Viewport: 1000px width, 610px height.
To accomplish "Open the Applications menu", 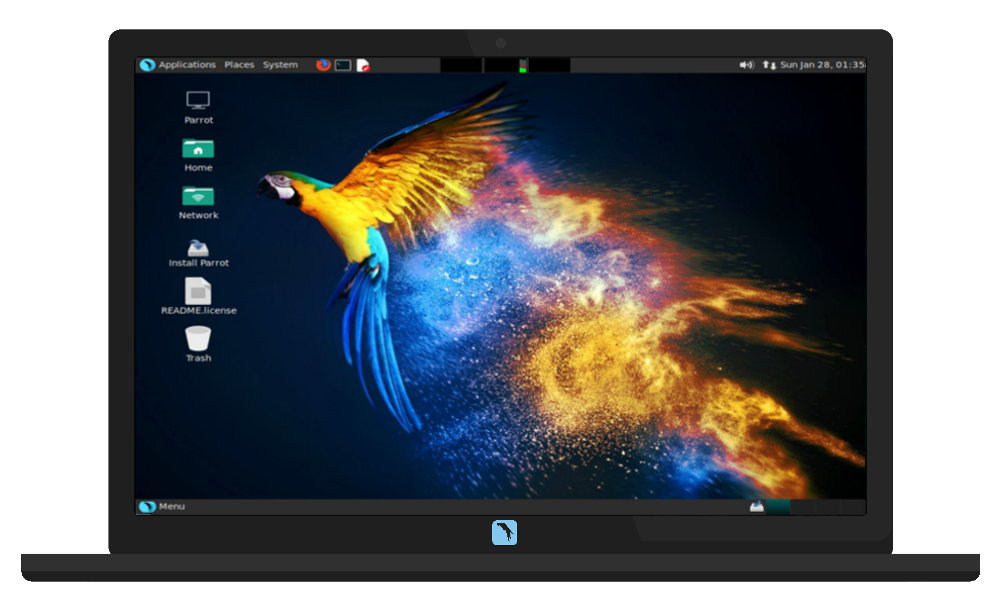I will [187, 65].
